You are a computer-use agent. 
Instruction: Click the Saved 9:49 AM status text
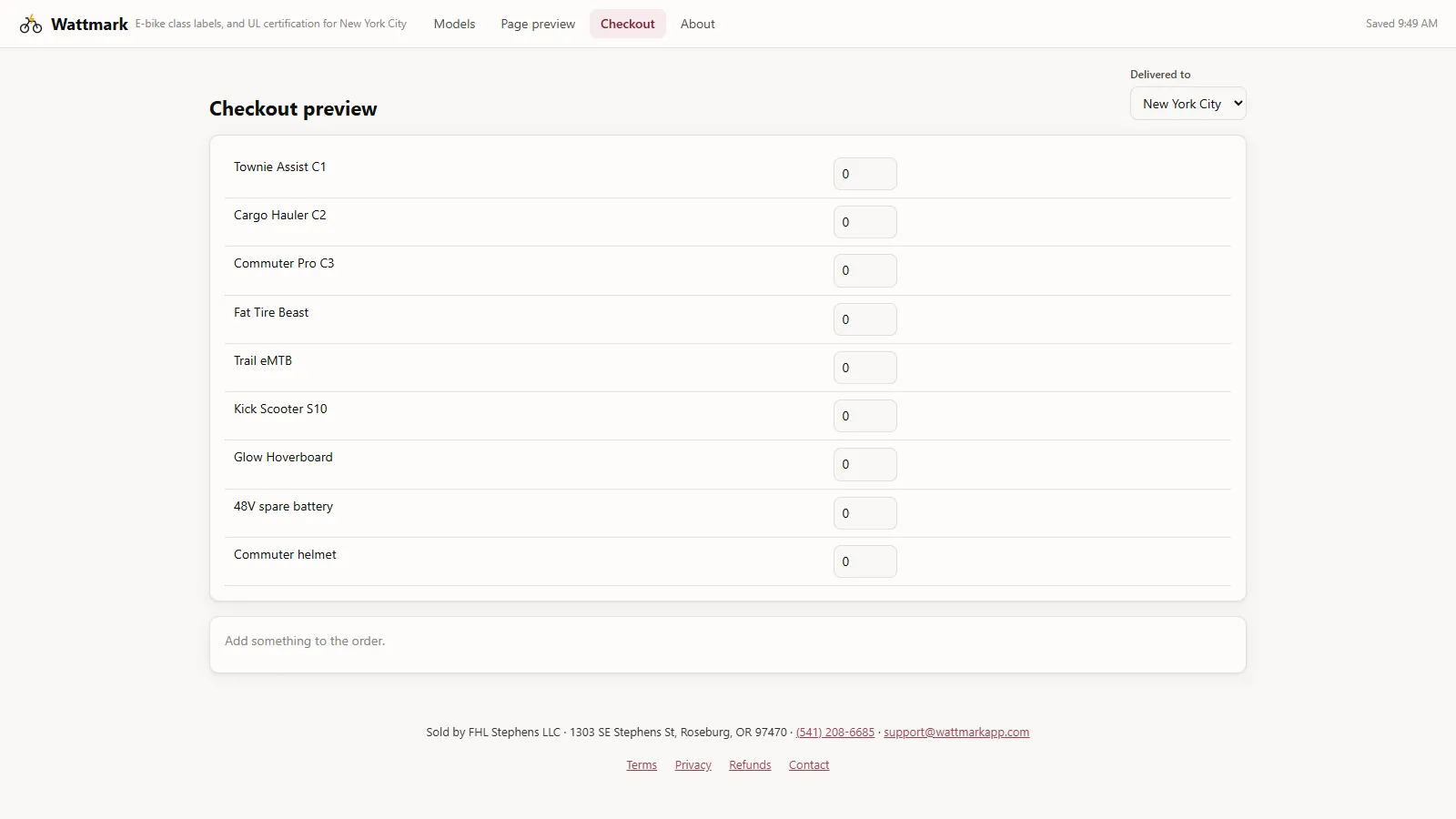(x=1401, y=24)
